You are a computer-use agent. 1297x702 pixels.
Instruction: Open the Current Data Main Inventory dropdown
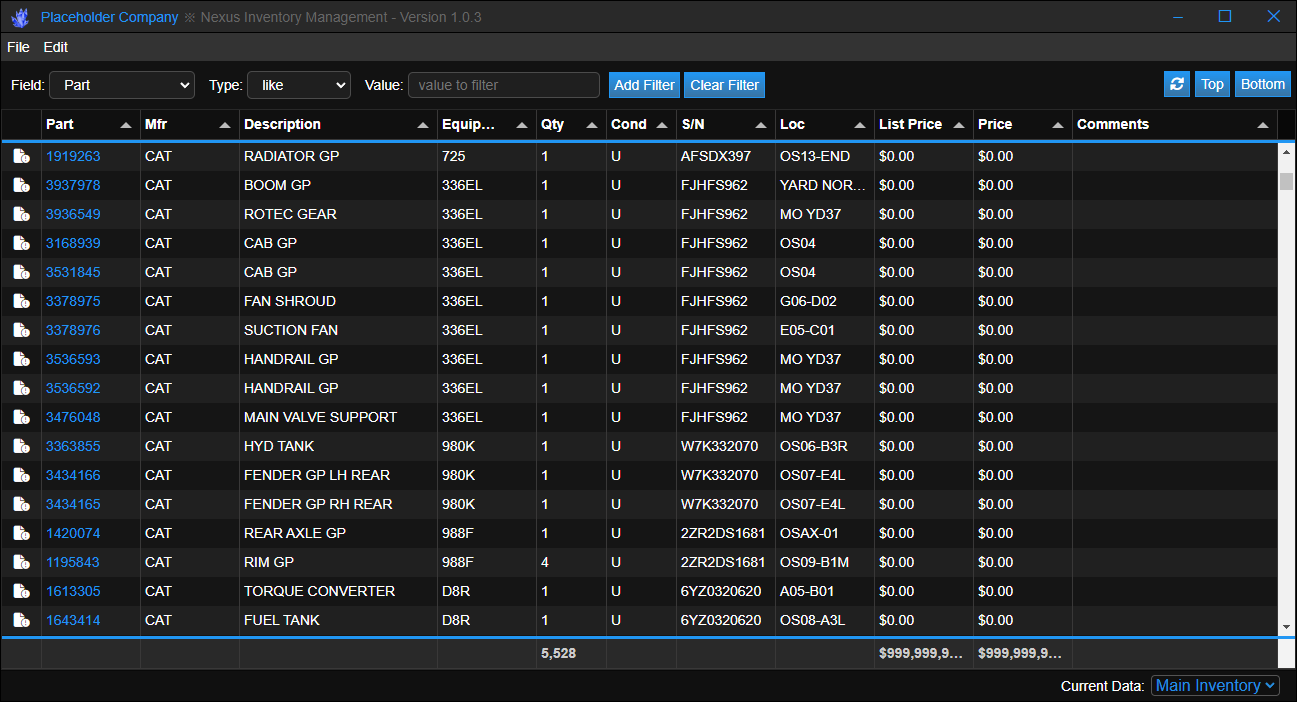click(1215, 686)
